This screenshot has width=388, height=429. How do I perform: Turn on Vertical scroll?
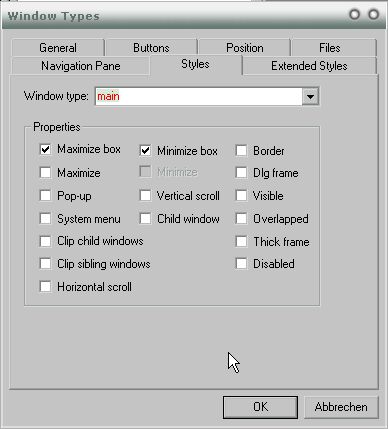pyautogui.click(x=145, y=195)
